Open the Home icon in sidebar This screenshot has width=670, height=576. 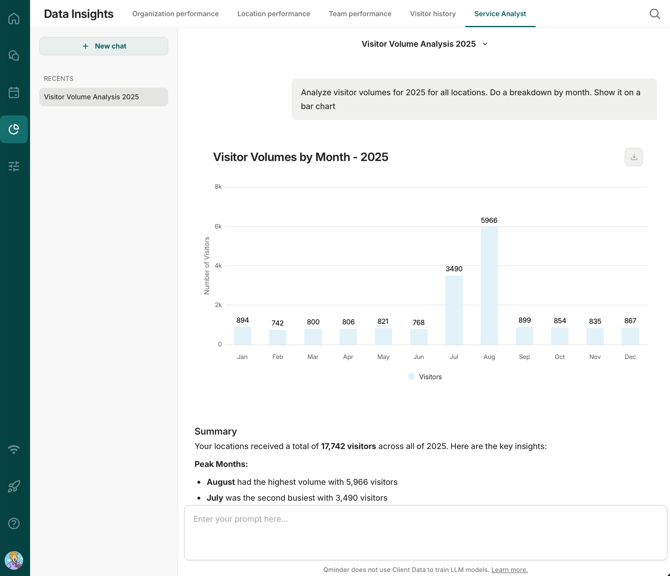coord(14,18)
